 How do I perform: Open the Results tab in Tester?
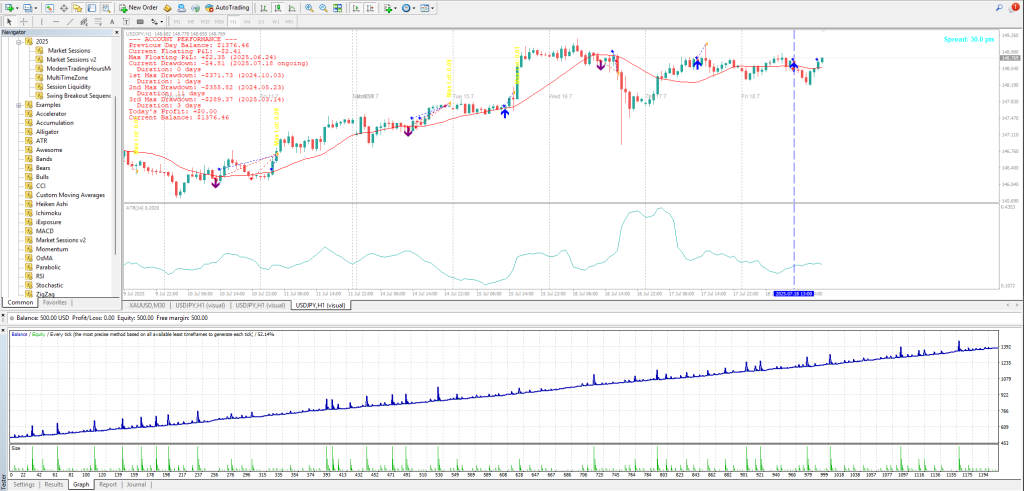point(53,484)
